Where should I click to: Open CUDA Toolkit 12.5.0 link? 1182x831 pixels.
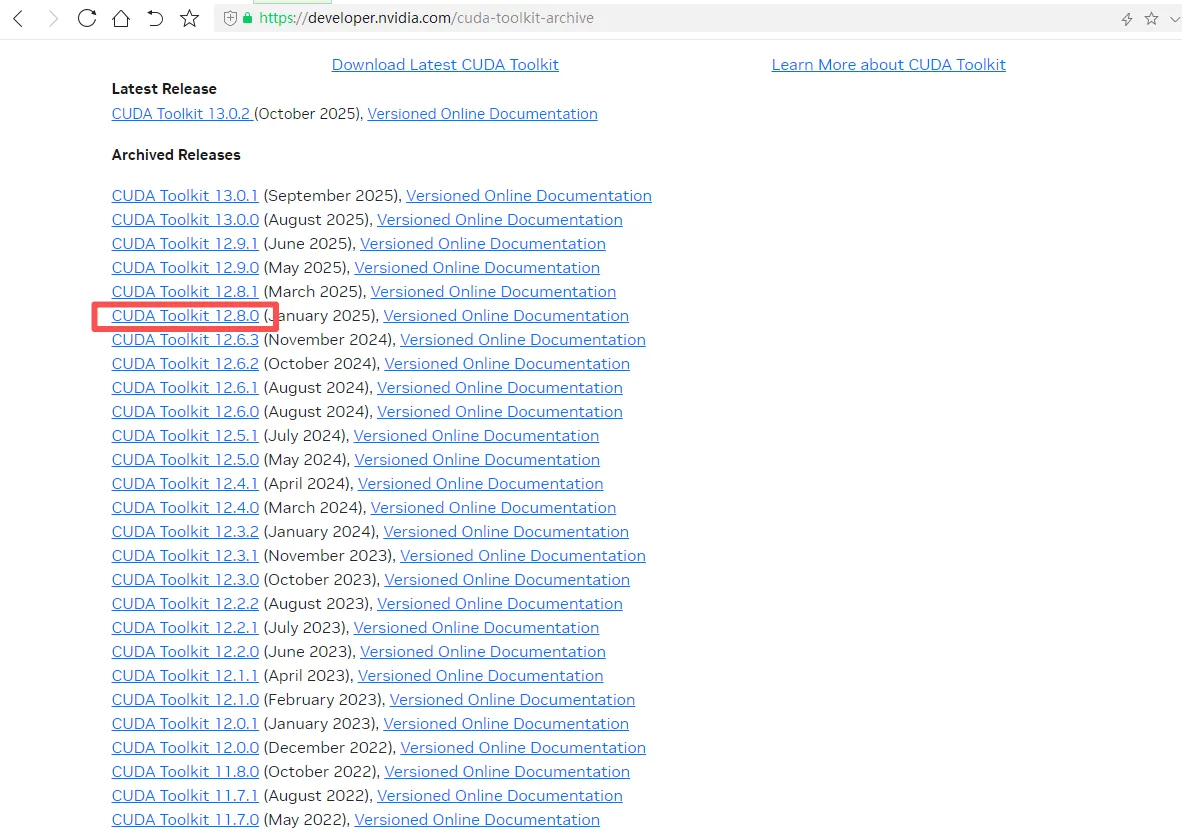click(x=185, y=460)
